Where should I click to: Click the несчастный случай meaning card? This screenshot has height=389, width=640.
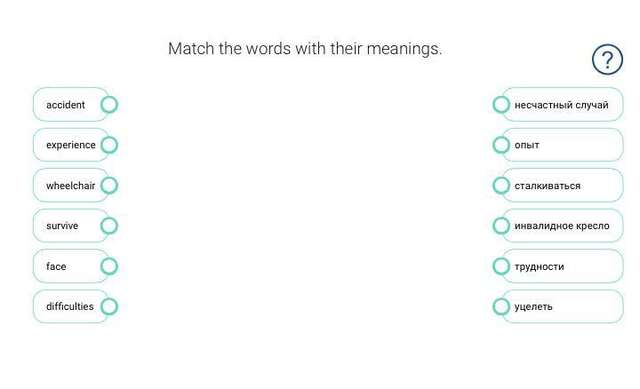coord(562,104)
